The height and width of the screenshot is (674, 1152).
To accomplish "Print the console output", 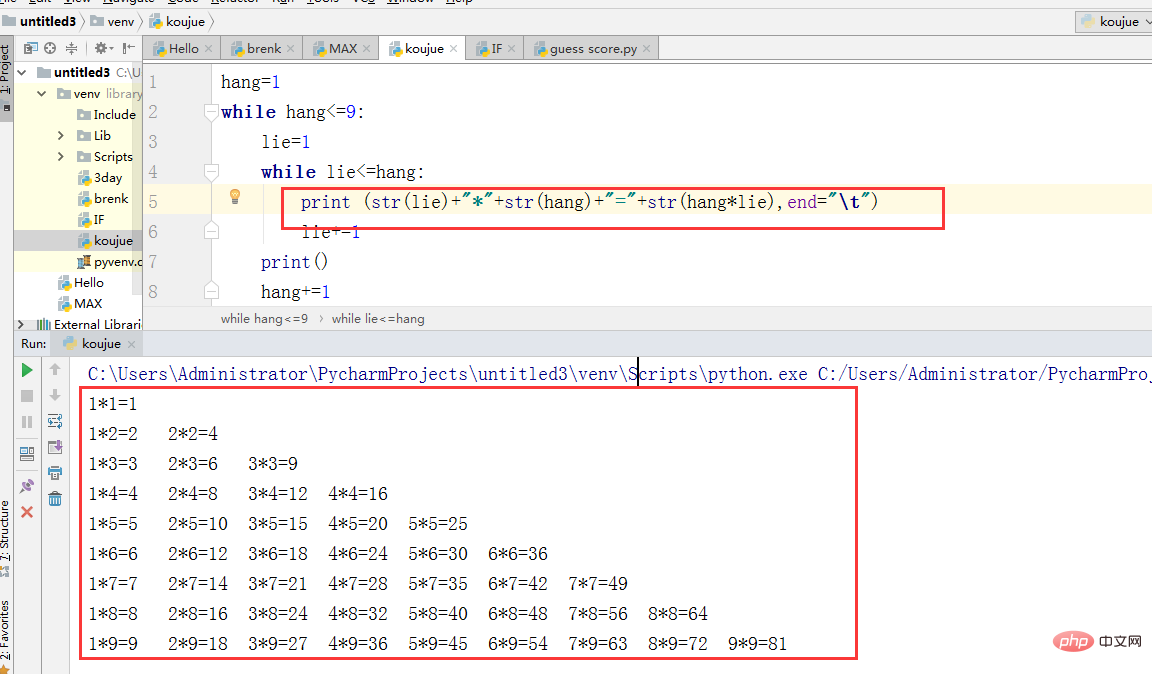I will coord(55,473).
